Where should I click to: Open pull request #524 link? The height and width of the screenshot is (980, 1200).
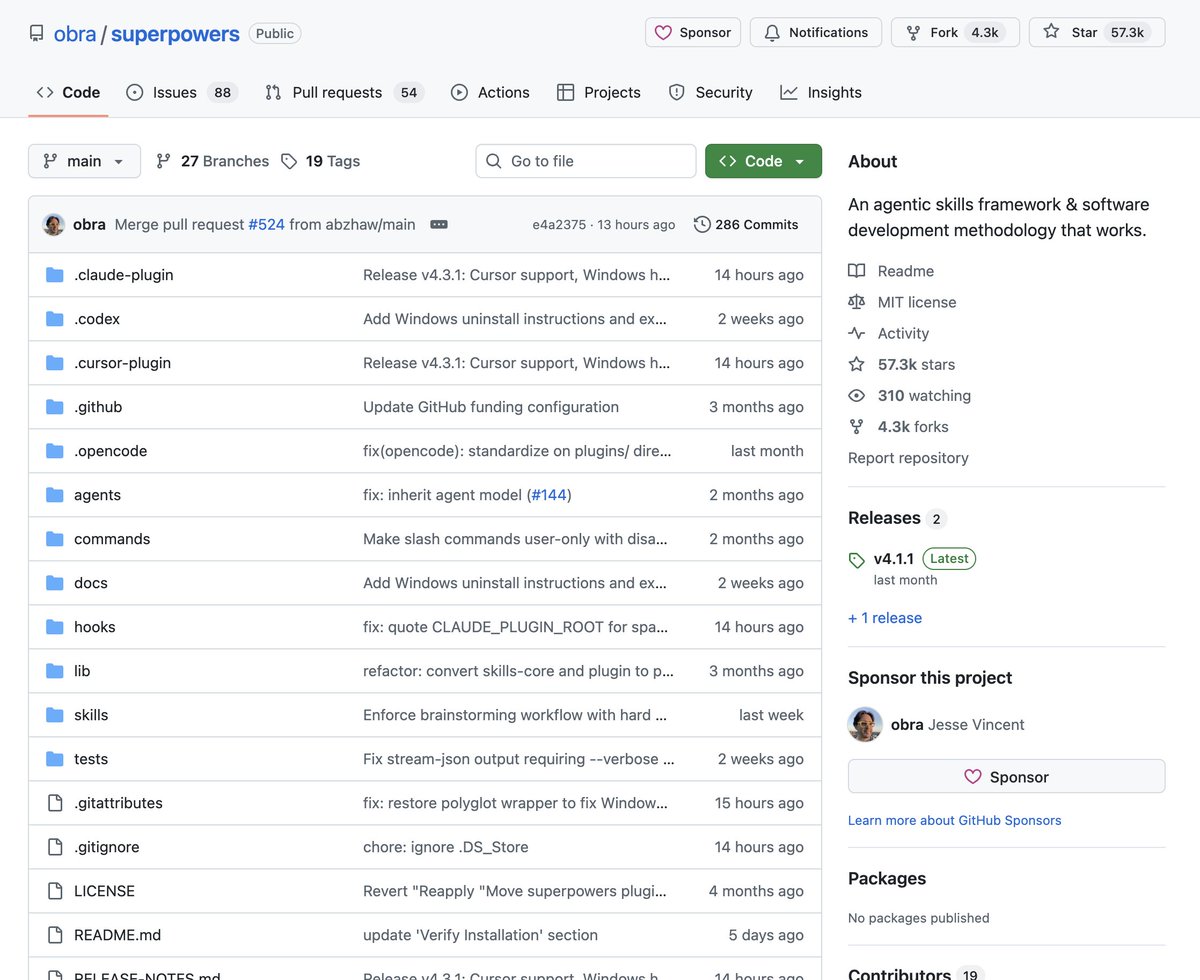pos(266,224)
